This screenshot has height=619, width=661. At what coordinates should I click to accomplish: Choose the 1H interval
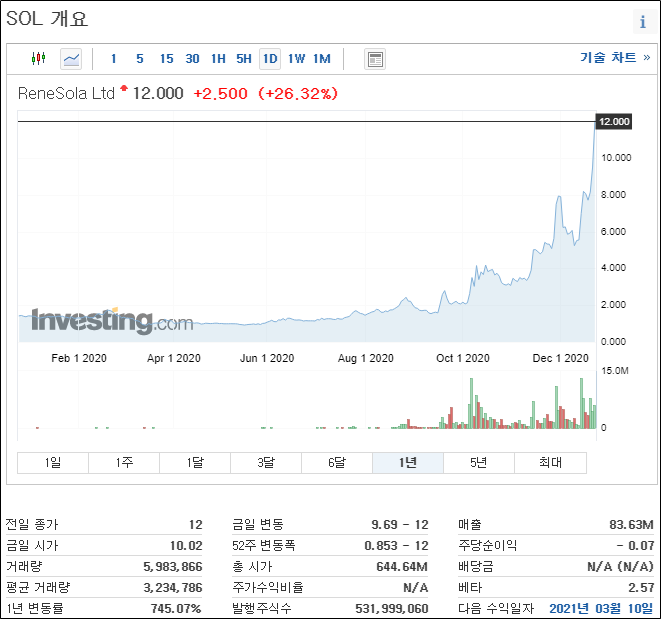click(218, 59)
